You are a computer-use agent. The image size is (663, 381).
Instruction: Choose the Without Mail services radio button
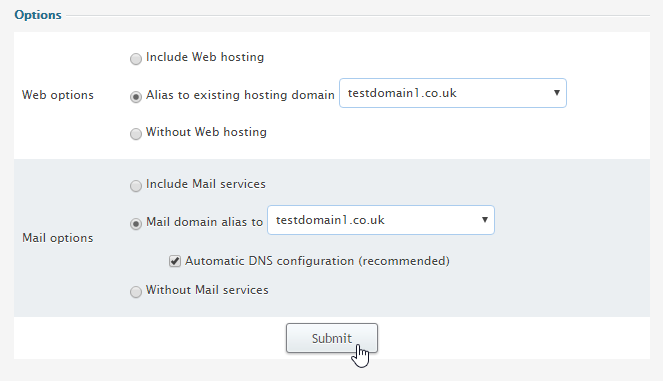pos(136,292)
